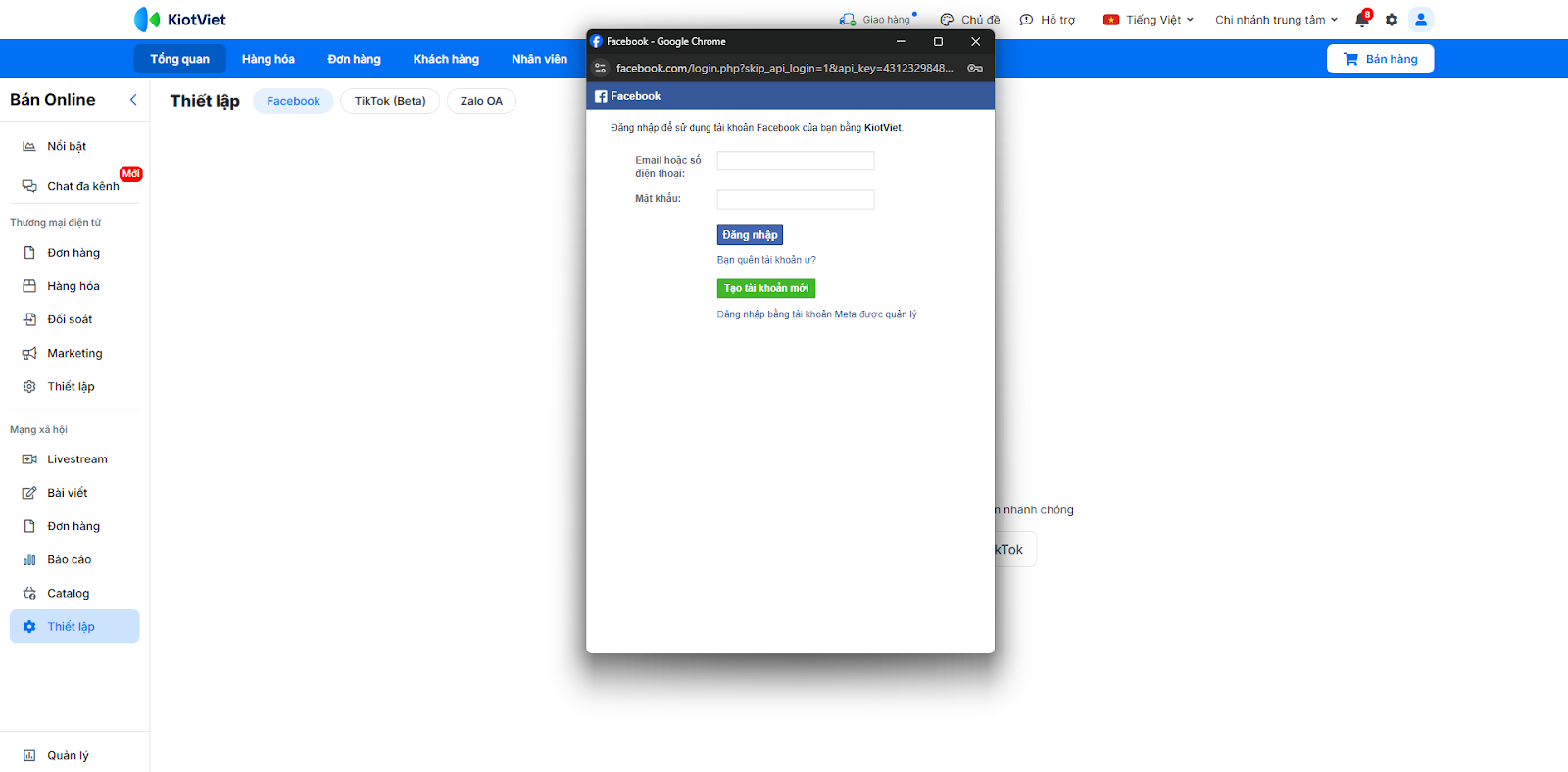Open Livestream in the sidebar

tap(74, 459)
